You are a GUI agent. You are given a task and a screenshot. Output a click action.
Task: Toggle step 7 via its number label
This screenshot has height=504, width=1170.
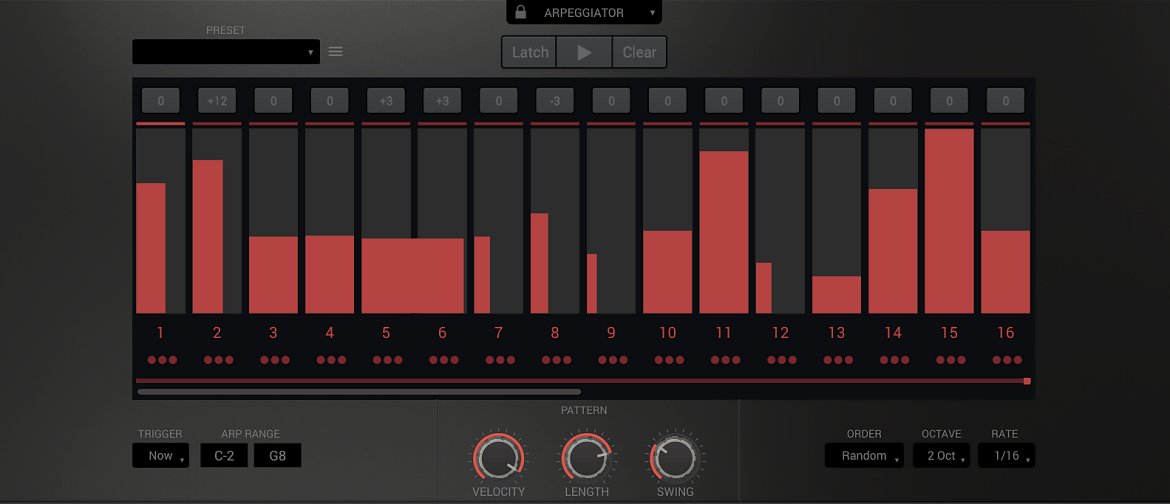[498, 333]
